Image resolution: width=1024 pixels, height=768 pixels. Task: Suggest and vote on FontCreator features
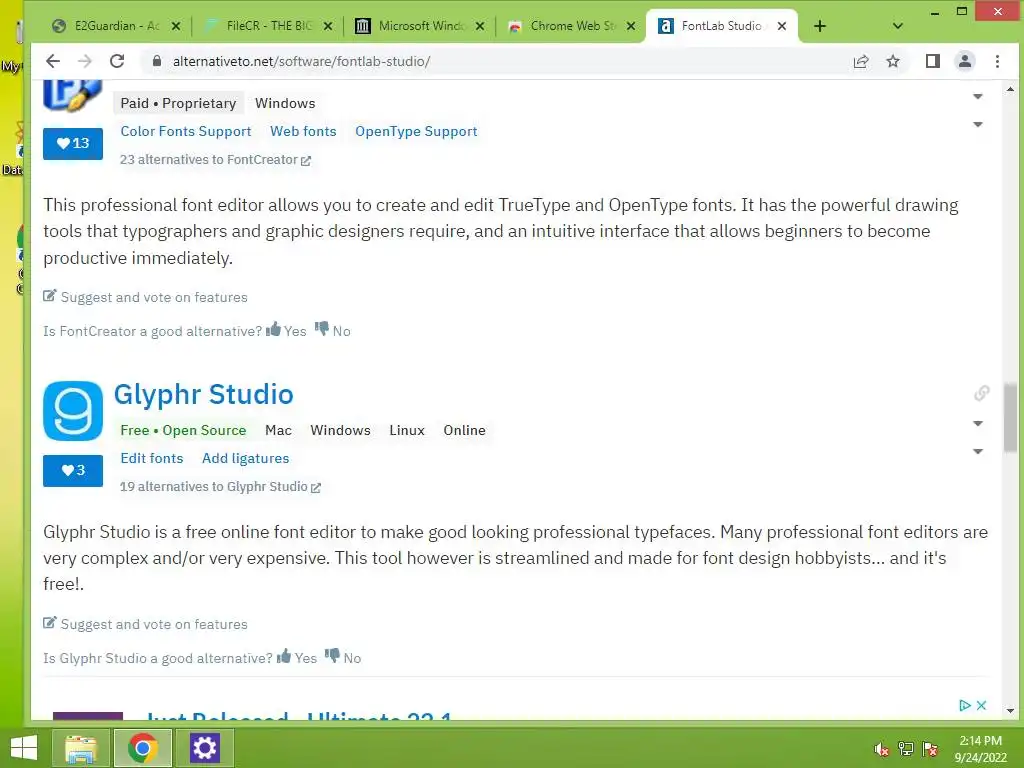point(146,297)
